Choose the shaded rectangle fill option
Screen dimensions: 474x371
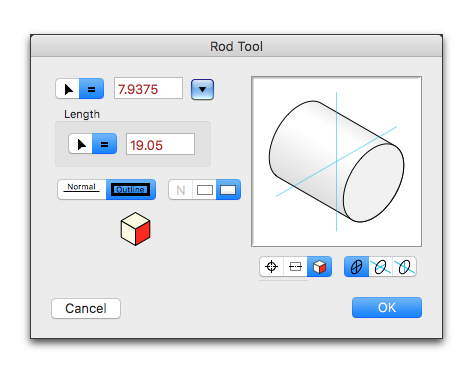[228, 190]
